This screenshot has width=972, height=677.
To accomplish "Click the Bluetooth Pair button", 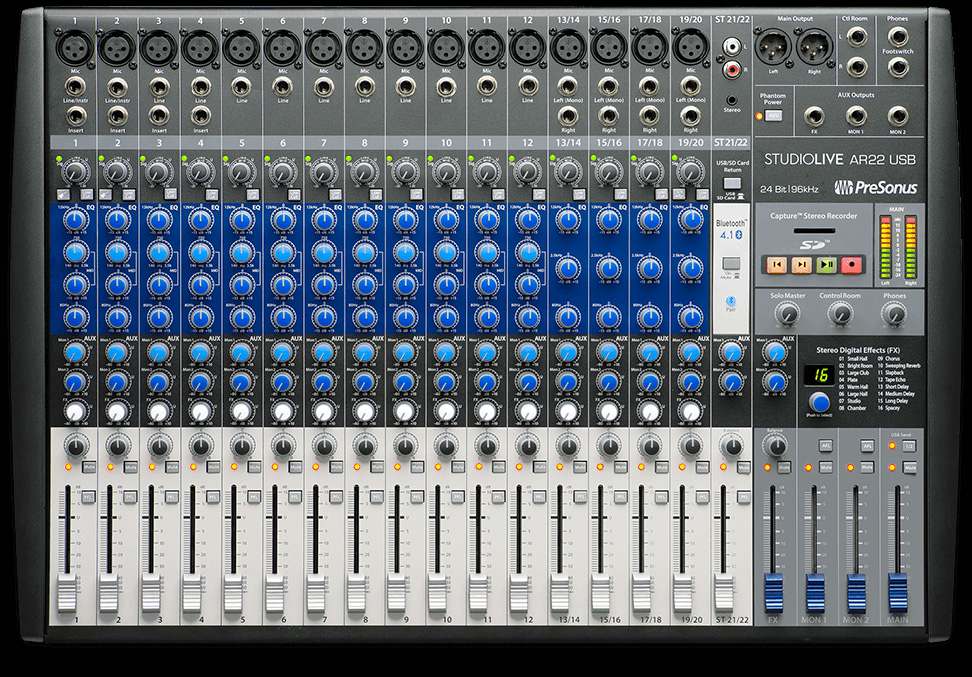I will (731, 301).
